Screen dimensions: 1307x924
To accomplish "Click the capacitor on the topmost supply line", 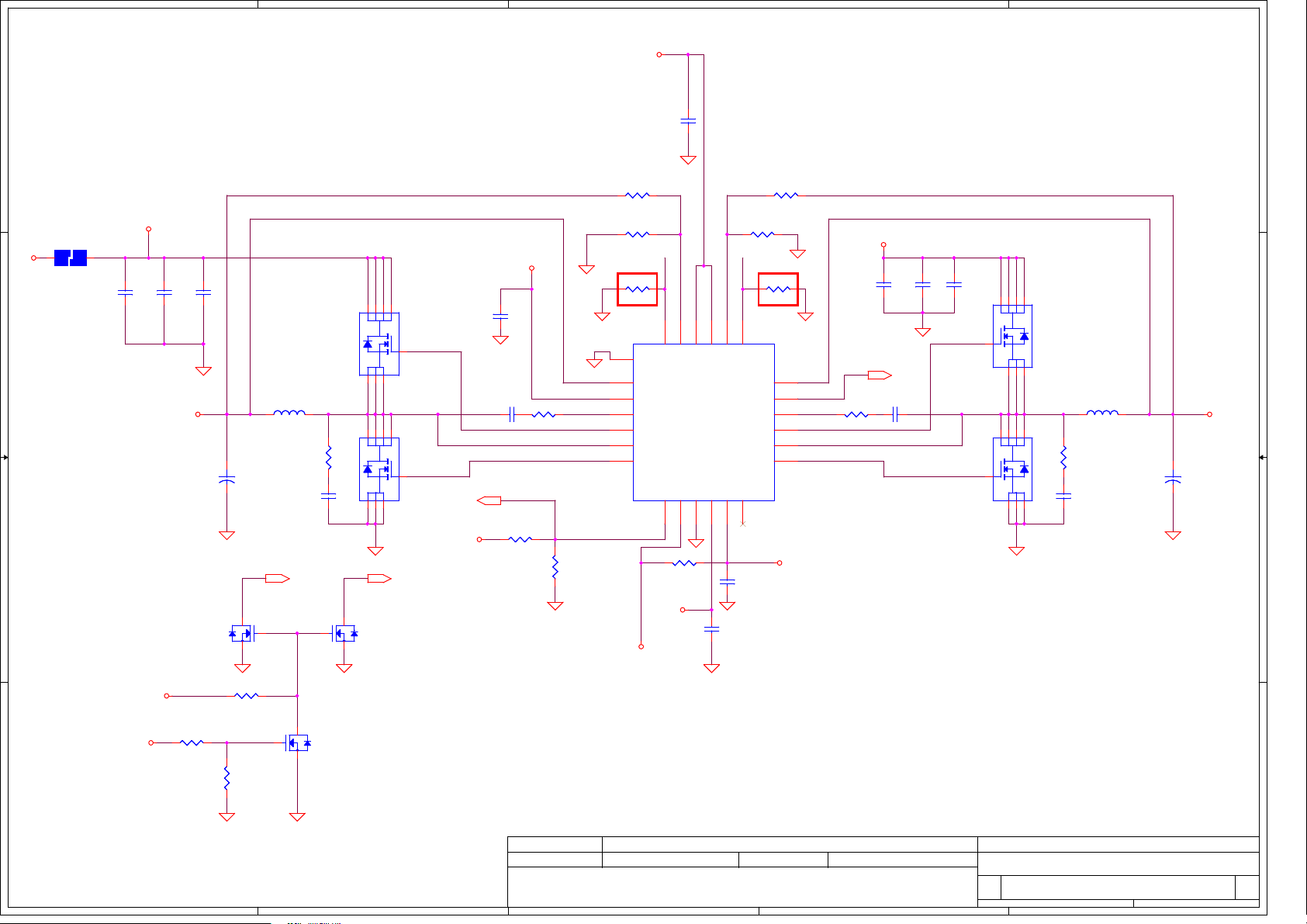I will coord(688,121).
